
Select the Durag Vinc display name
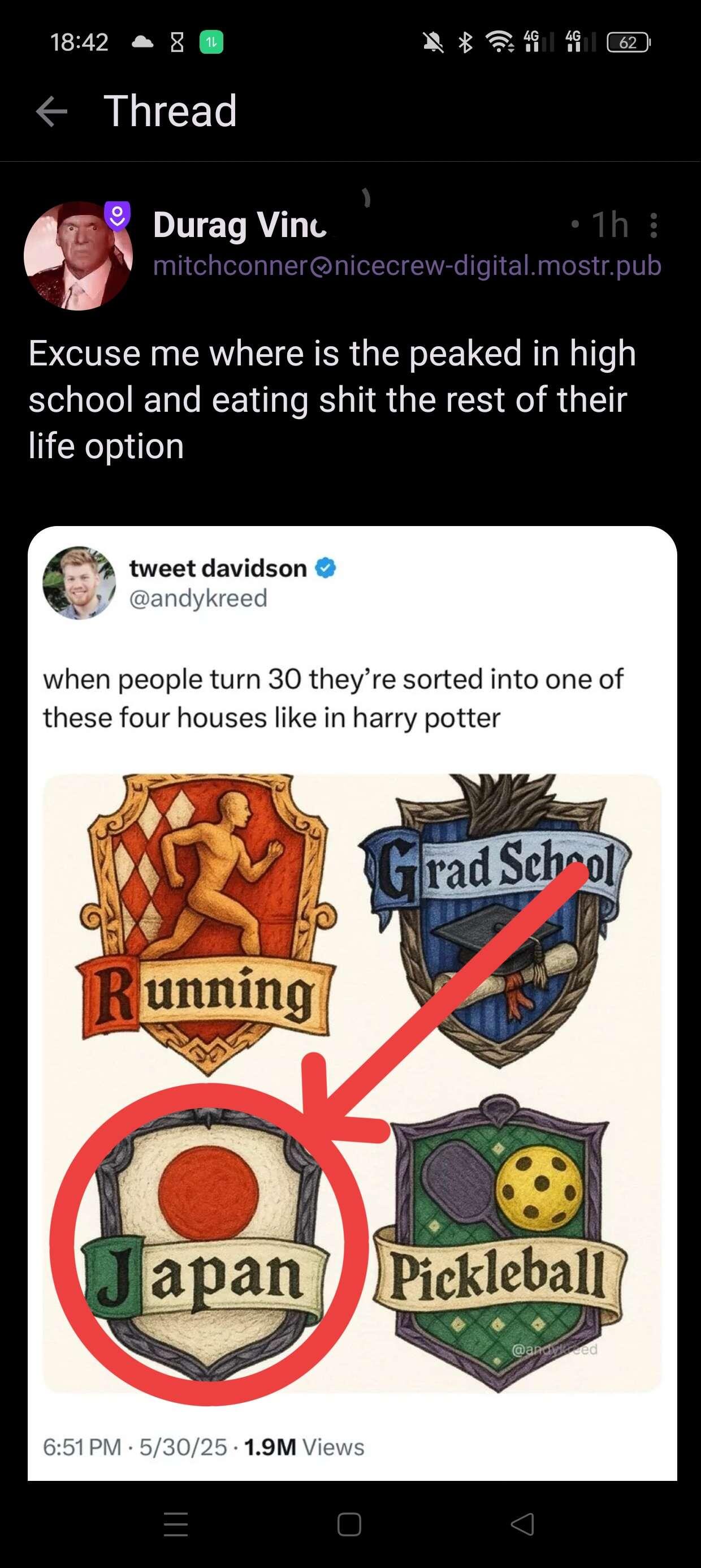click(240, 225)
